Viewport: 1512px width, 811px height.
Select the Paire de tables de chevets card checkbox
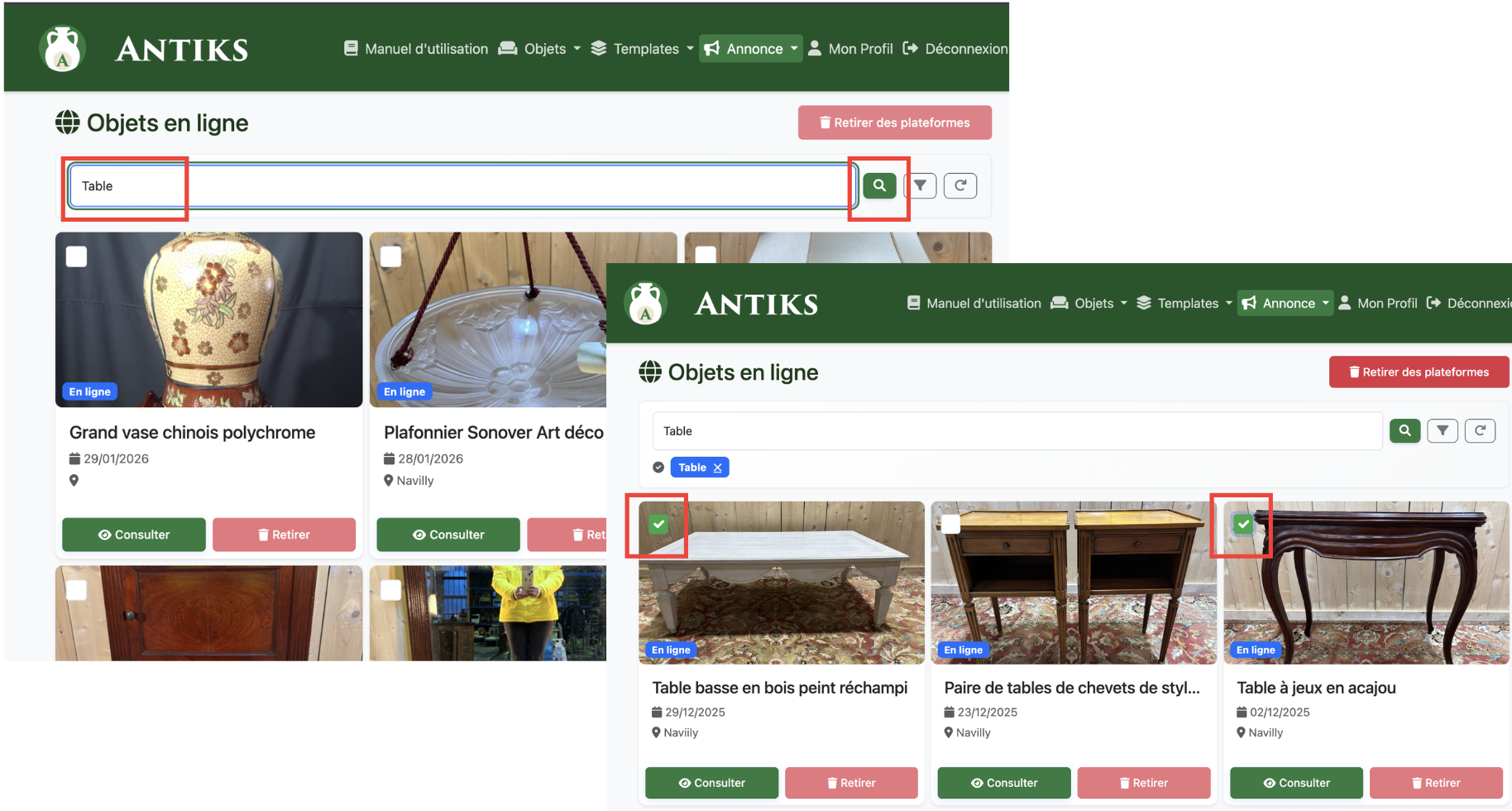coord(950,524)
